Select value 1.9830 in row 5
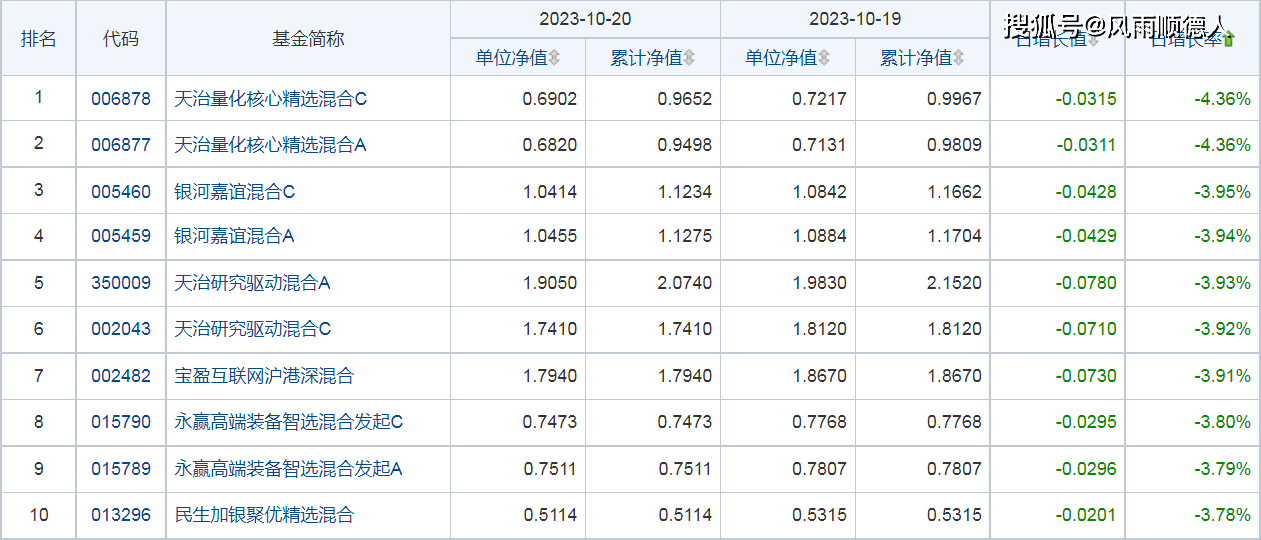1261x540 pixels. tap(819, 283)
